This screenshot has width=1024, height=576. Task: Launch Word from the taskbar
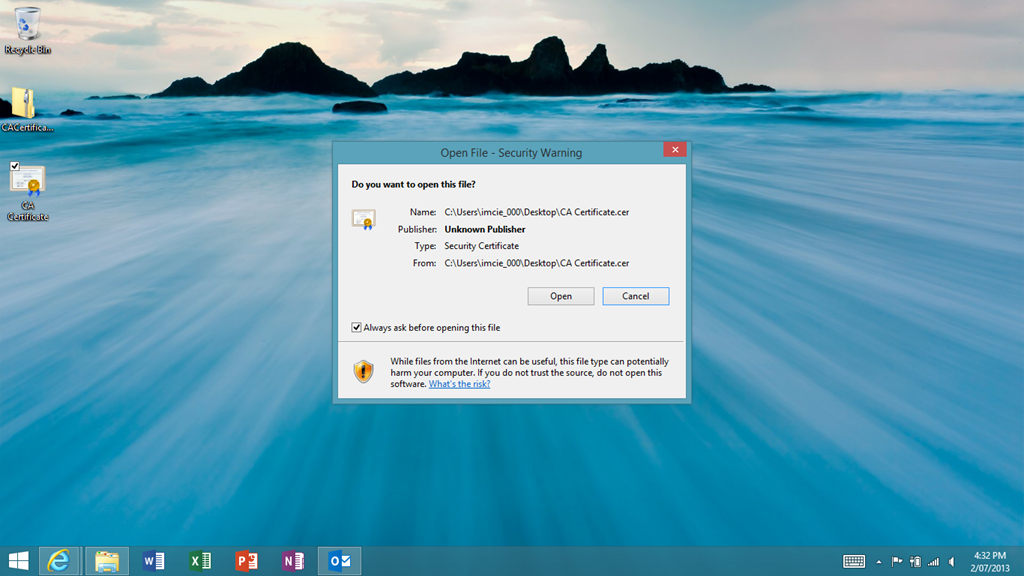coord(153,561)
